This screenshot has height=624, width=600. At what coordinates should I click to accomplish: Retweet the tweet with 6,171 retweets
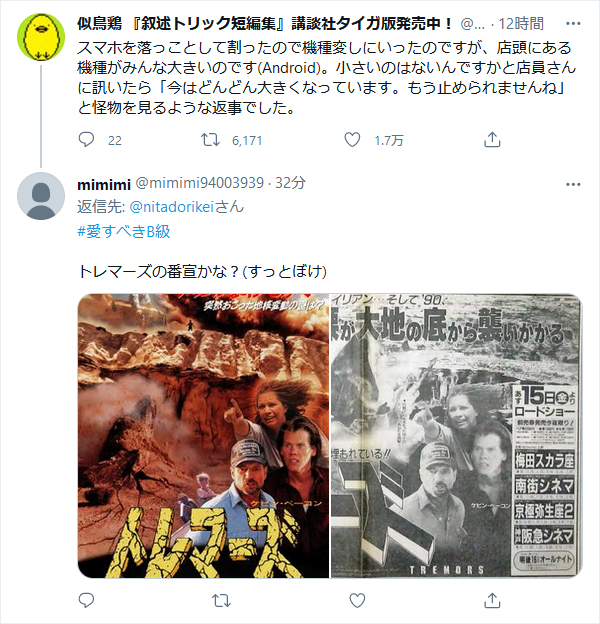coord(210,140)
